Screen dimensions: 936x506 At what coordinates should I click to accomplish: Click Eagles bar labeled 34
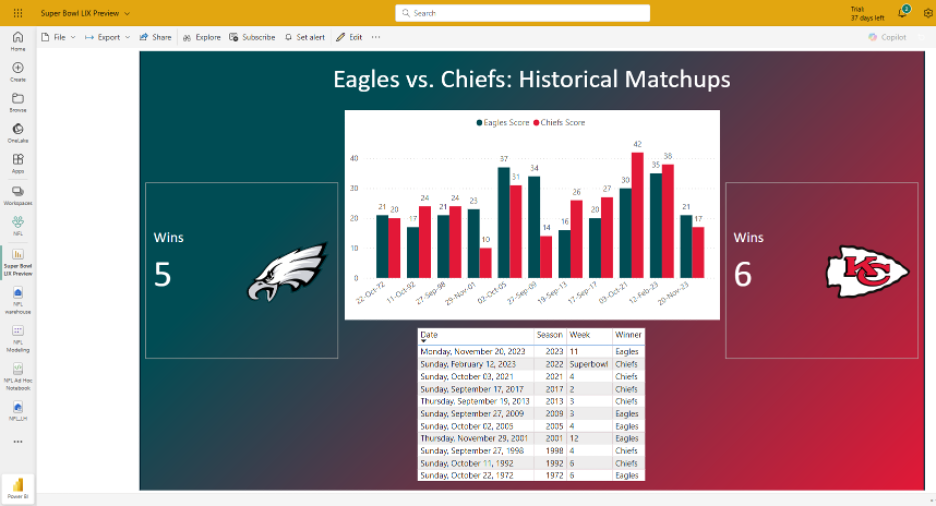coord(534,227)
